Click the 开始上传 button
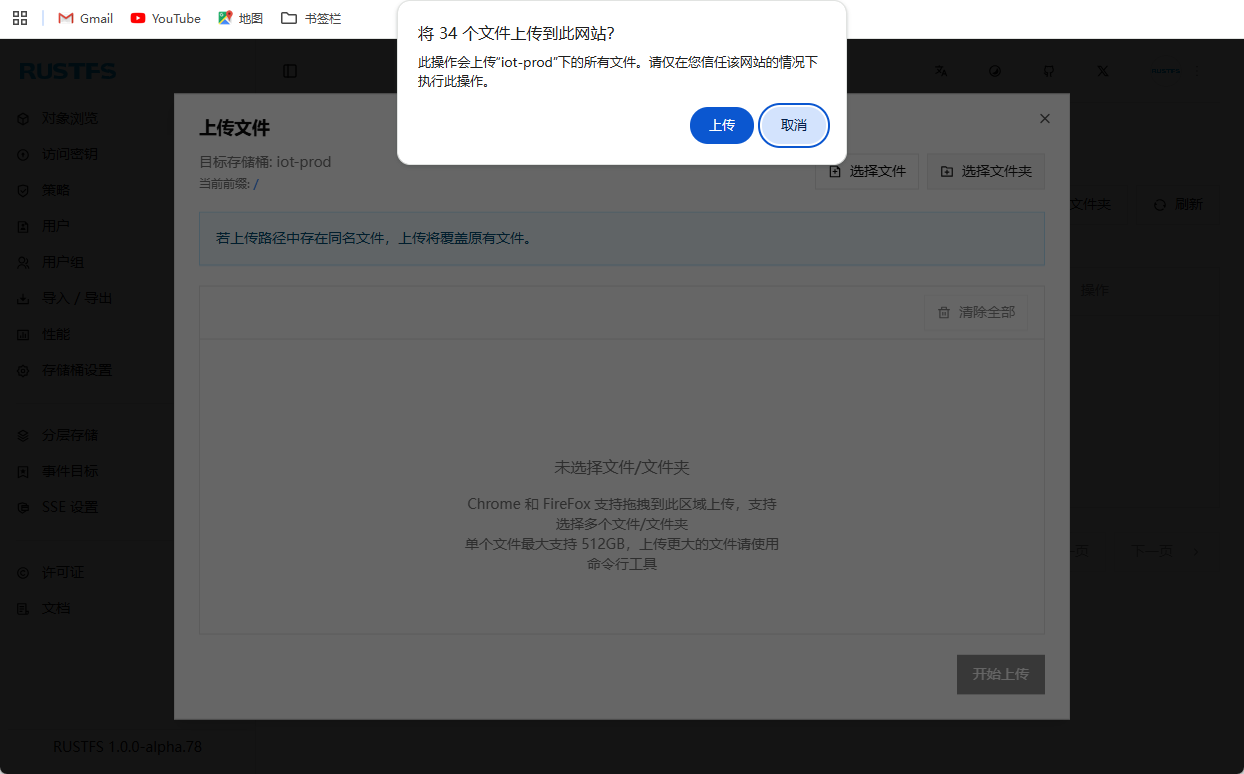 tap(1001, 674)
